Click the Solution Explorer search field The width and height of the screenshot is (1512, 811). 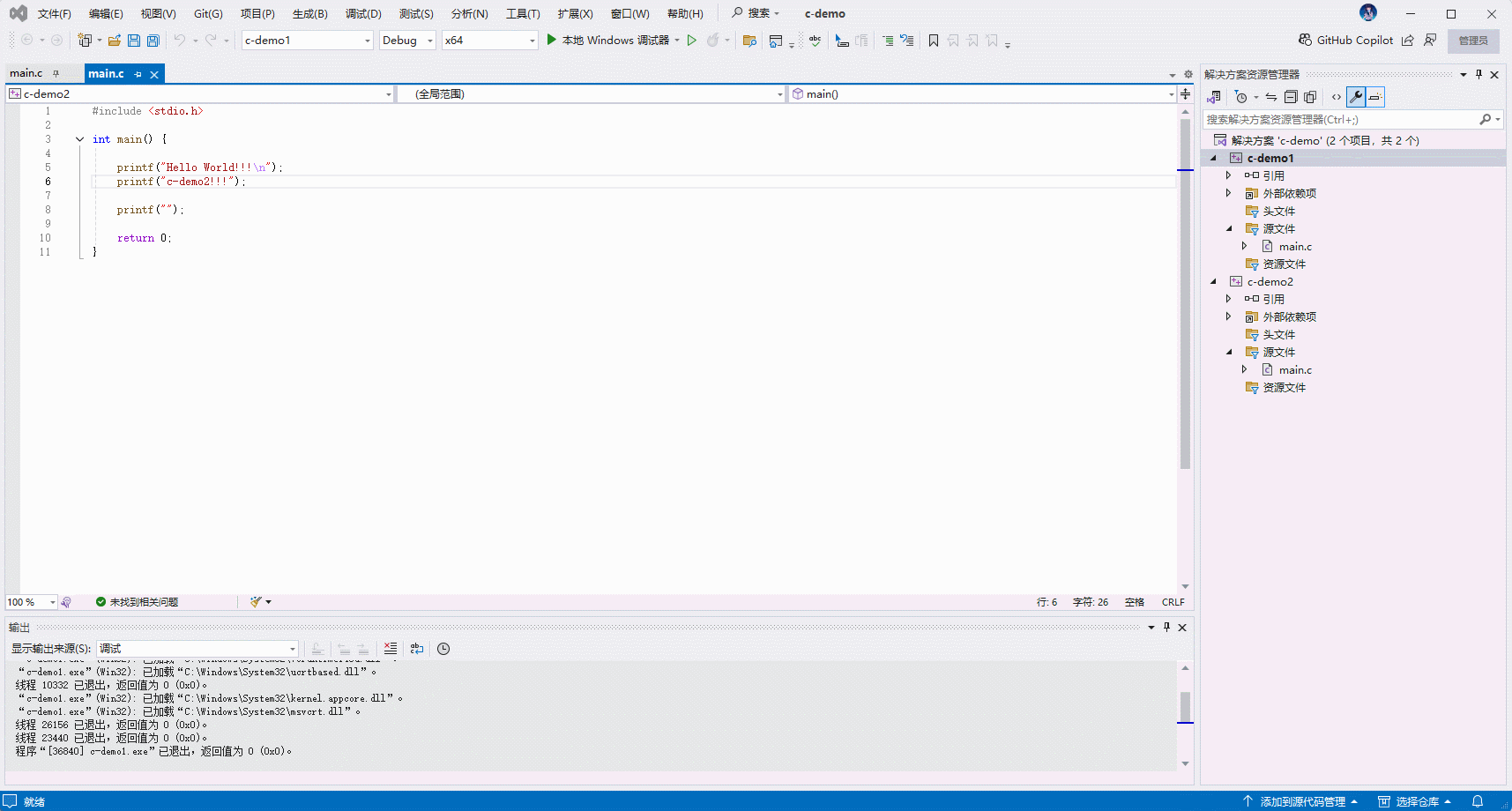[1340, 120]
